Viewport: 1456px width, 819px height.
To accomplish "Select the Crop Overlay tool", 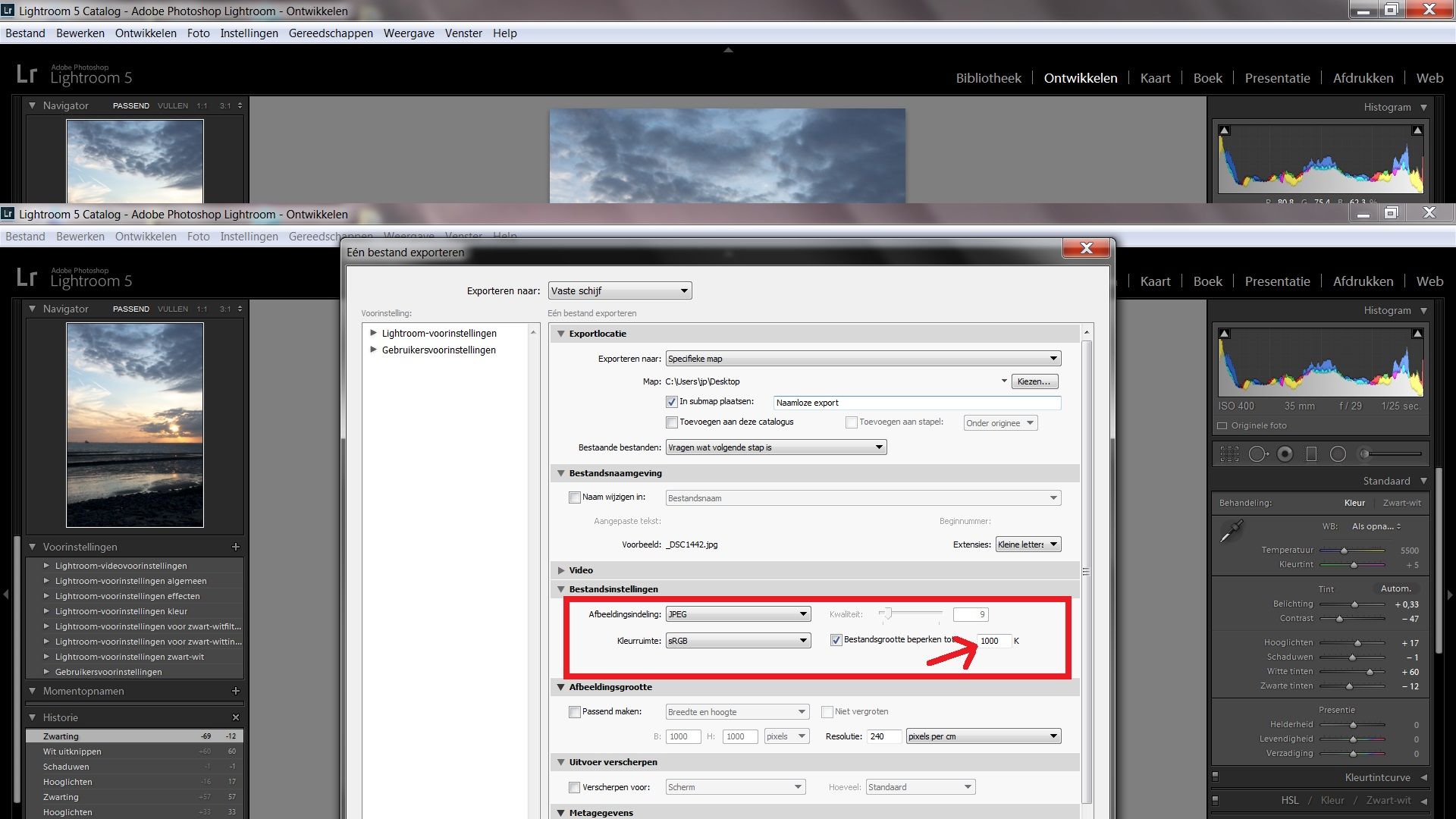I will (1229, 454).
